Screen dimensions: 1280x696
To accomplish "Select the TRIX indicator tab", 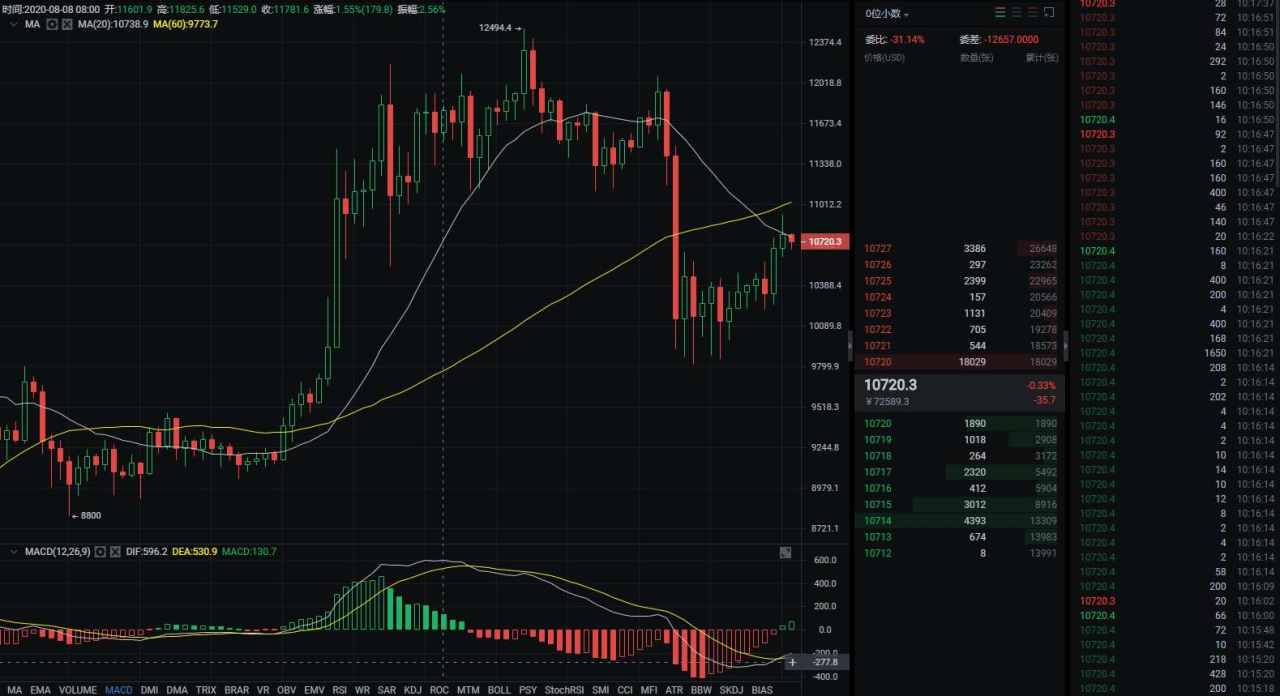I will point(206,690).
